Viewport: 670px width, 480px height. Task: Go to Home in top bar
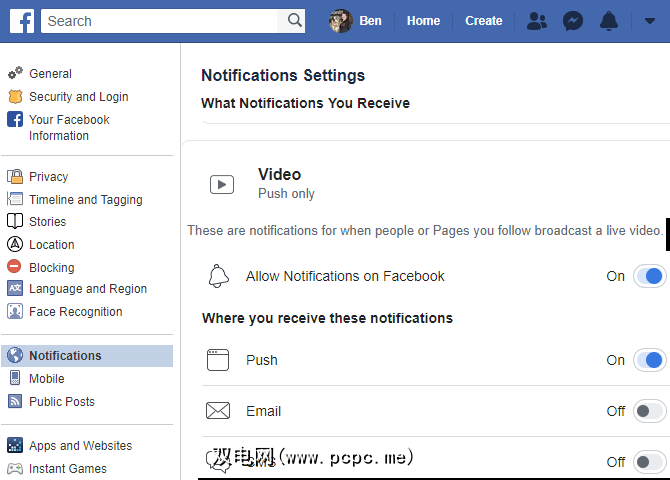pyautogui.click(x=423, y=21)
